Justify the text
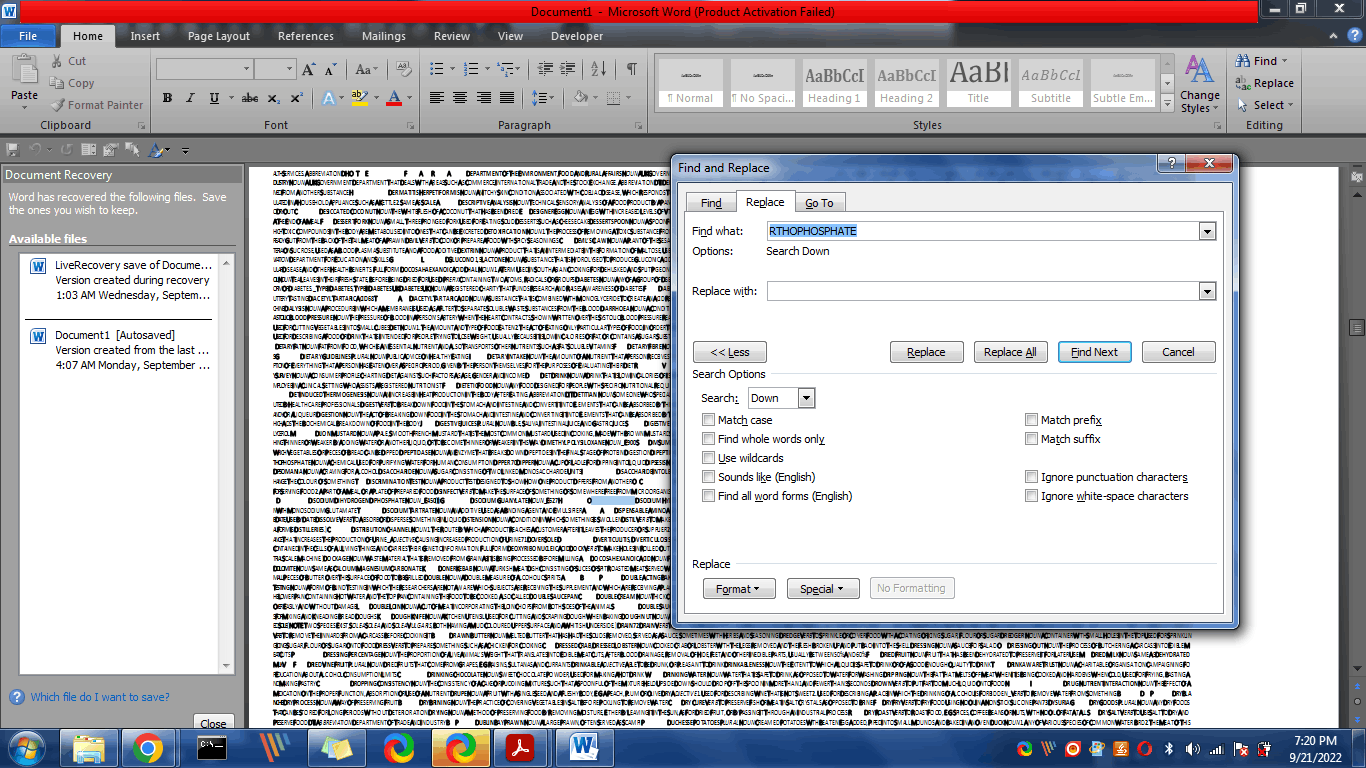Screen dimensions: 1366x768 click(508, 98)
